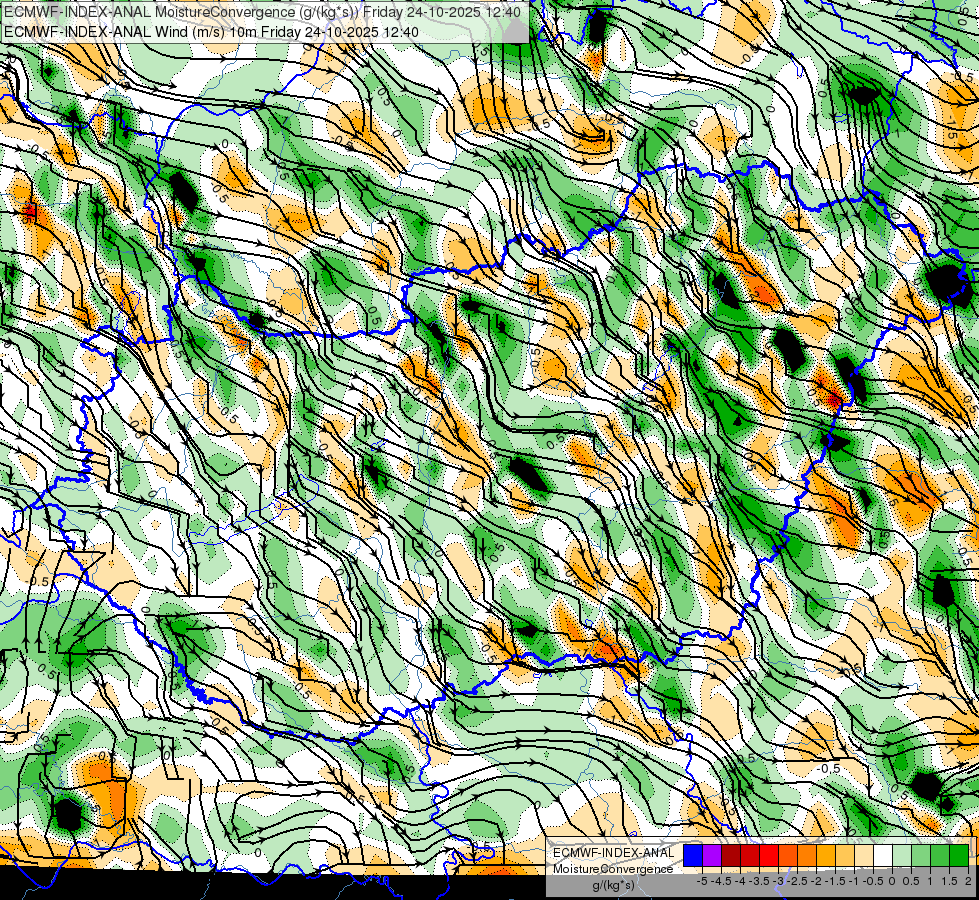The width and height of the screenshot is (979, 900).
Task: Pick the darkest green swatch (1.5 to 2)
Action: coord(959,856)
